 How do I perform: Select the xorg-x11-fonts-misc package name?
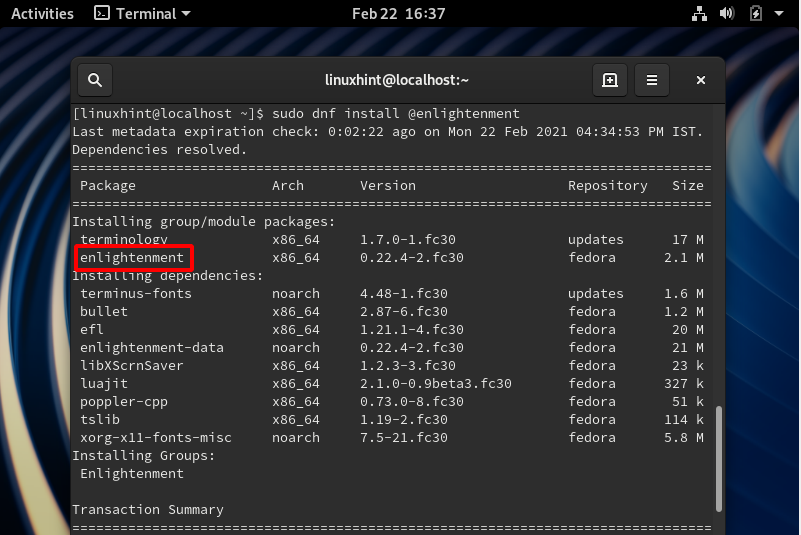tap(156, 438)
